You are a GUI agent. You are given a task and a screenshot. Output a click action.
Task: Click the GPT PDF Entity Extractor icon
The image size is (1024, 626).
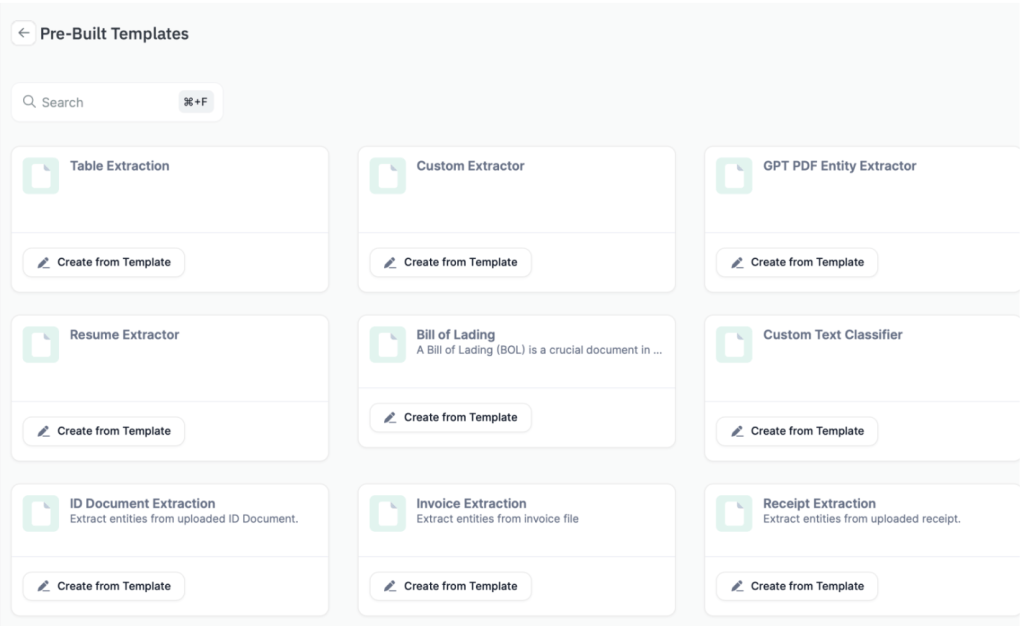click(733, 175)
